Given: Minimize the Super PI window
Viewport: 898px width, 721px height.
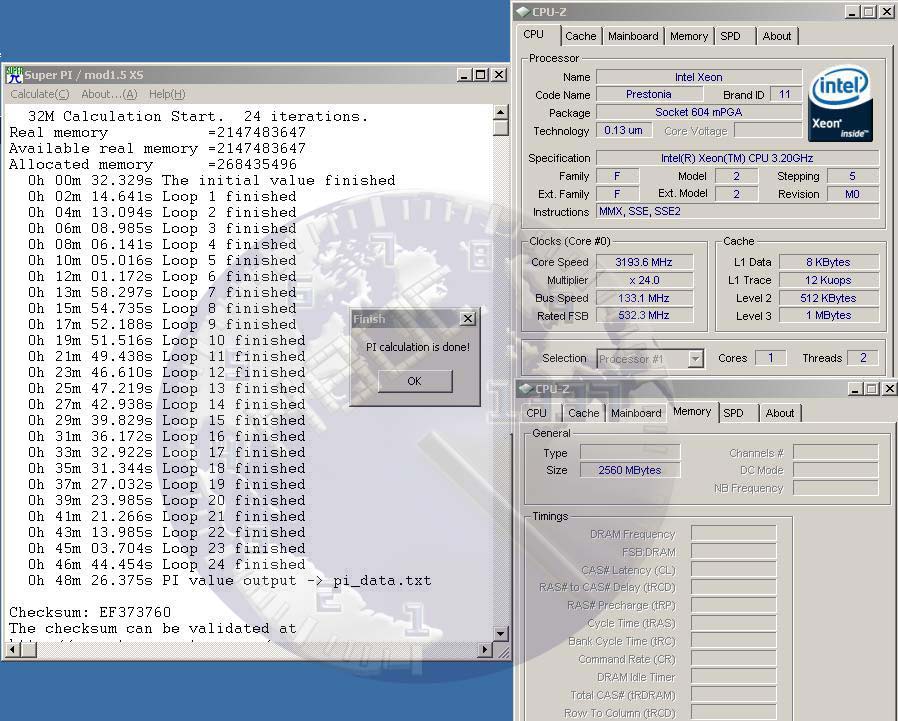Looking at the screenshot, I should point(464,75).
